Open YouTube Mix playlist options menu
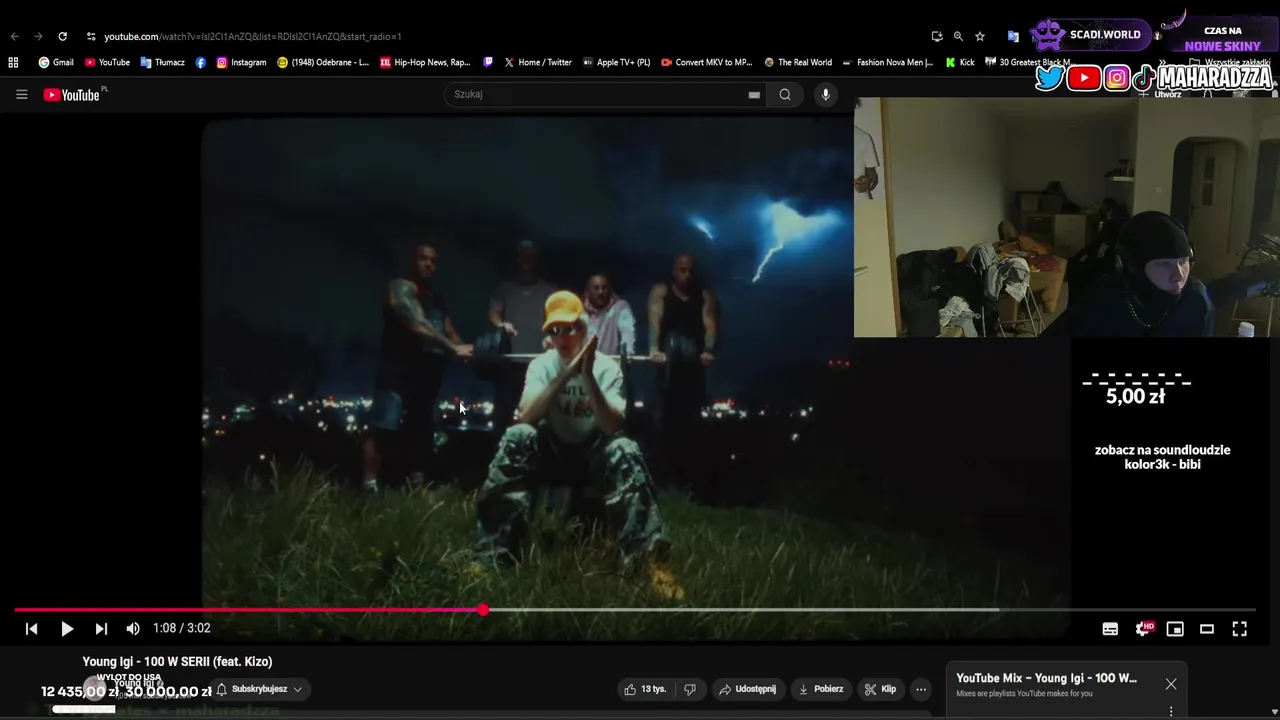This screenshot has width=1280, height=720. [1171, 711]
